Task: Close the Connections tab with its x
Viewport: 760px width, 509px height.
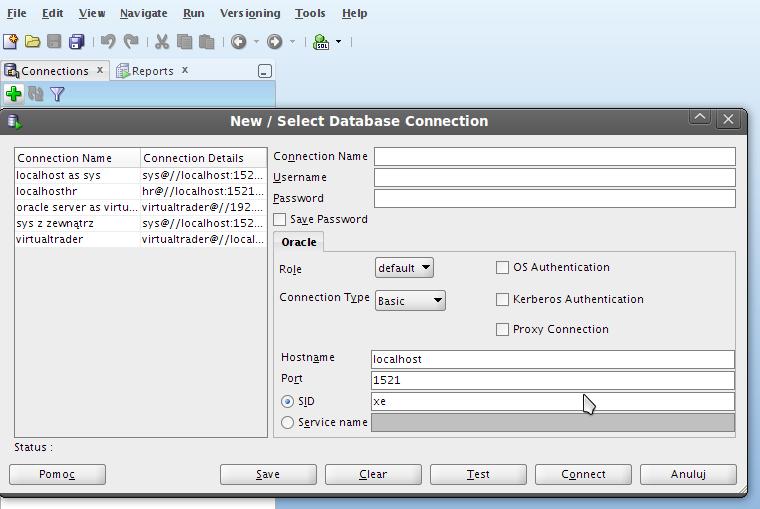Action: [x=100, y=70]
